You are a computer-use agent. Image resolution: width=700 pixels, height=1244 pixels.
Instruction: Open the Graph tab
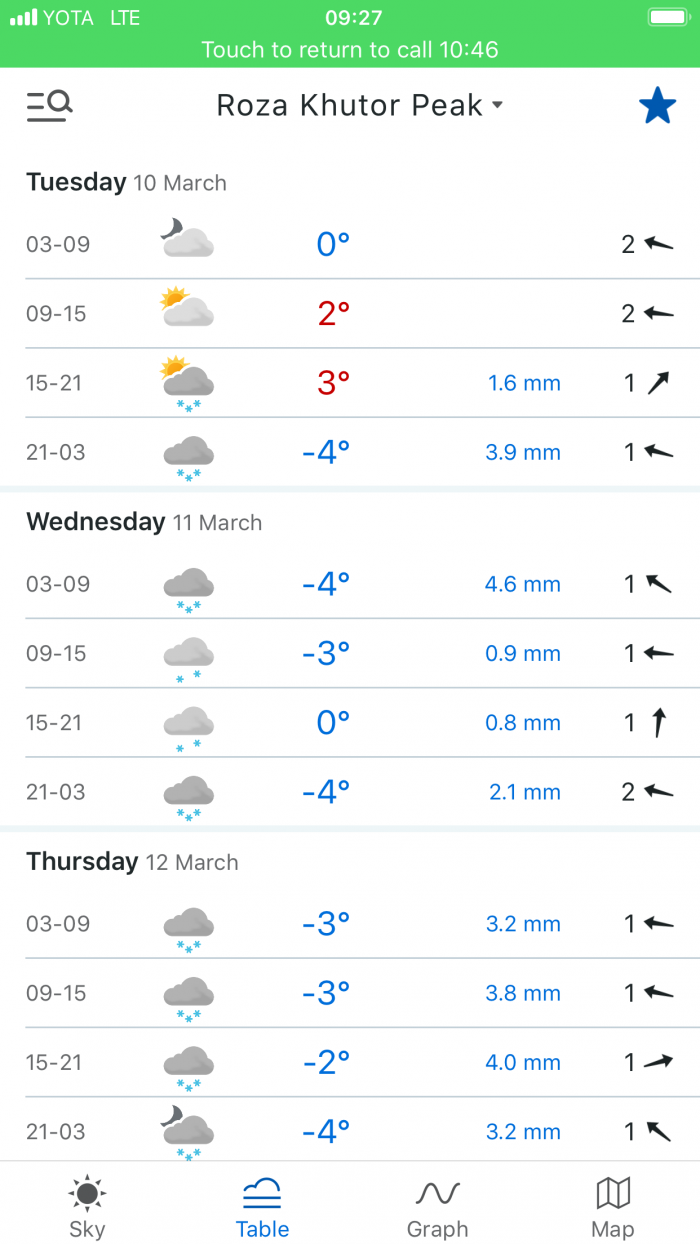point(437,1206)
